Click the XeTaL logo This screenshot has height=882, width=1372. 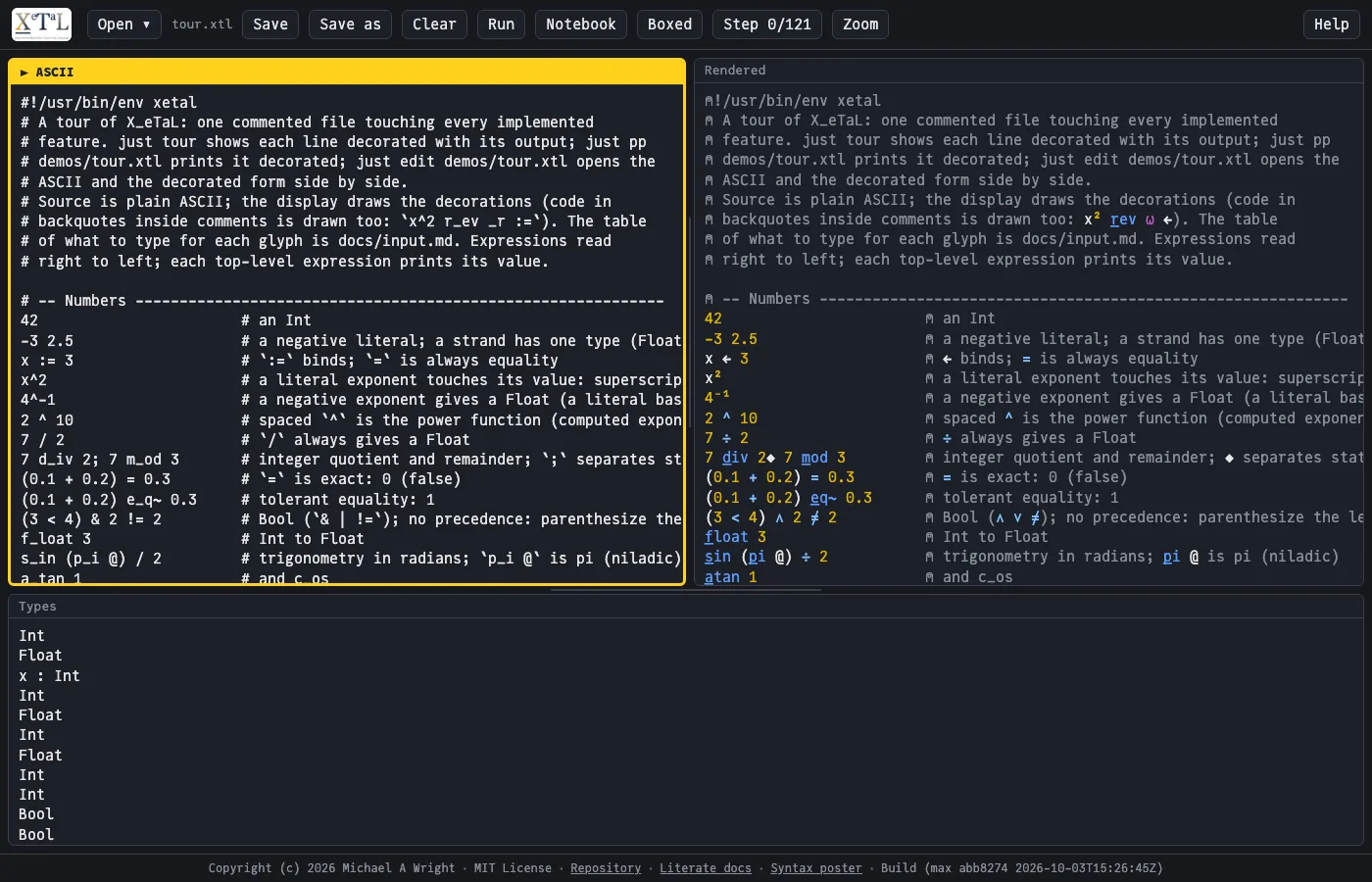(41, 24)
